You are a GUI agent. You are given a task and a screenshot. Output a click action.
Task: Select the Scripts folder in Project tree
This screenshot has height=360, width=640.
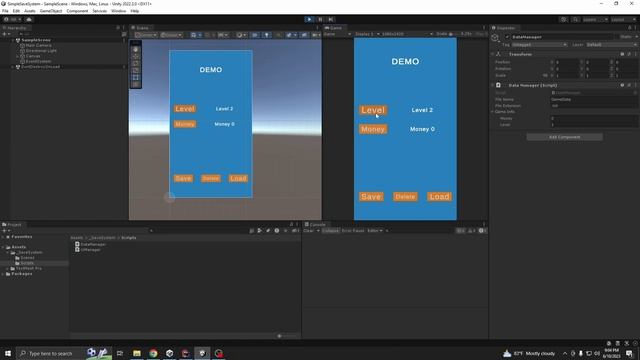click(x=24, y=263)
